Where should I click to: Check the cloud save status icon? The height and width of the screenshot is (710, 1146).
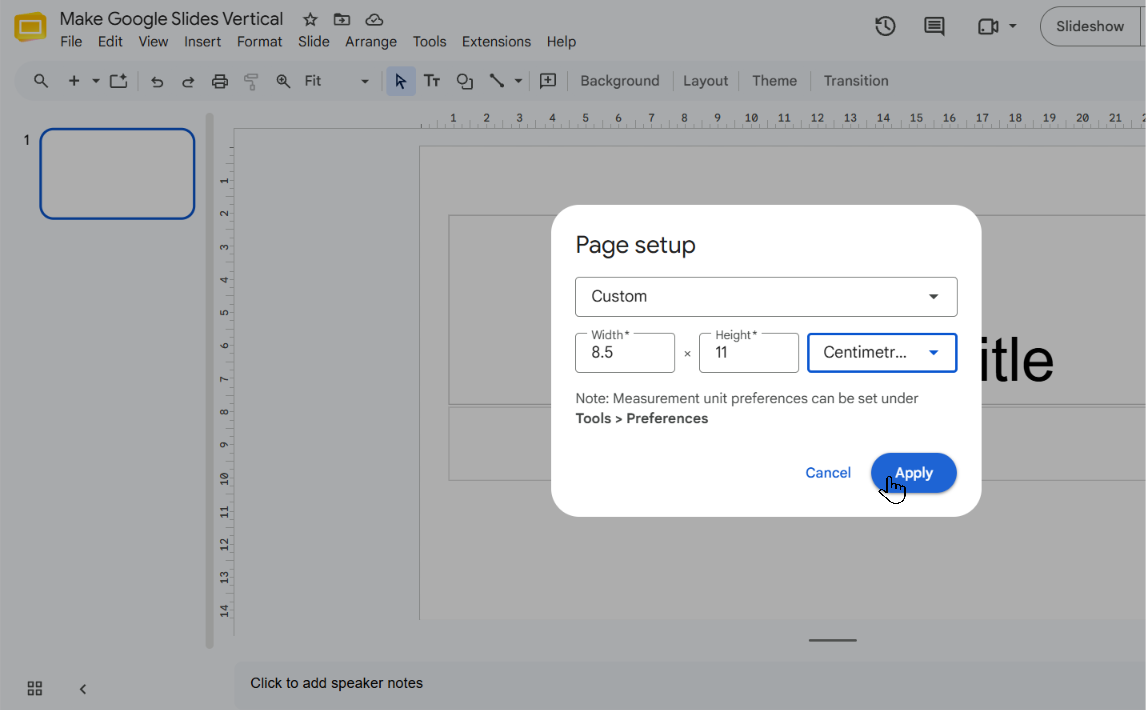point(374,20)
